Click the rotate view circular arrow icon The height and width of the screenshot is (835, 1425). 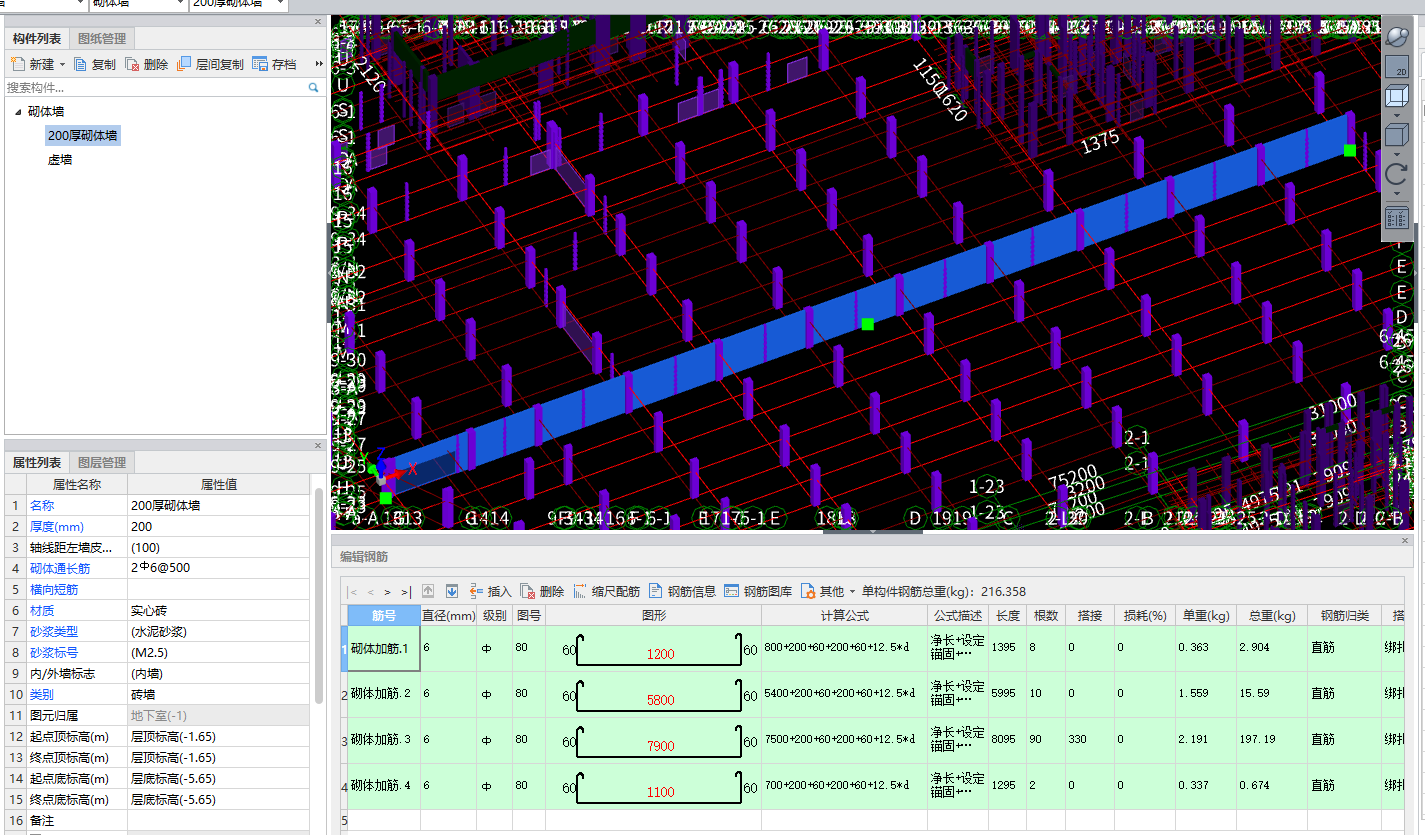pyautogui.click(x=1397, y=176)
